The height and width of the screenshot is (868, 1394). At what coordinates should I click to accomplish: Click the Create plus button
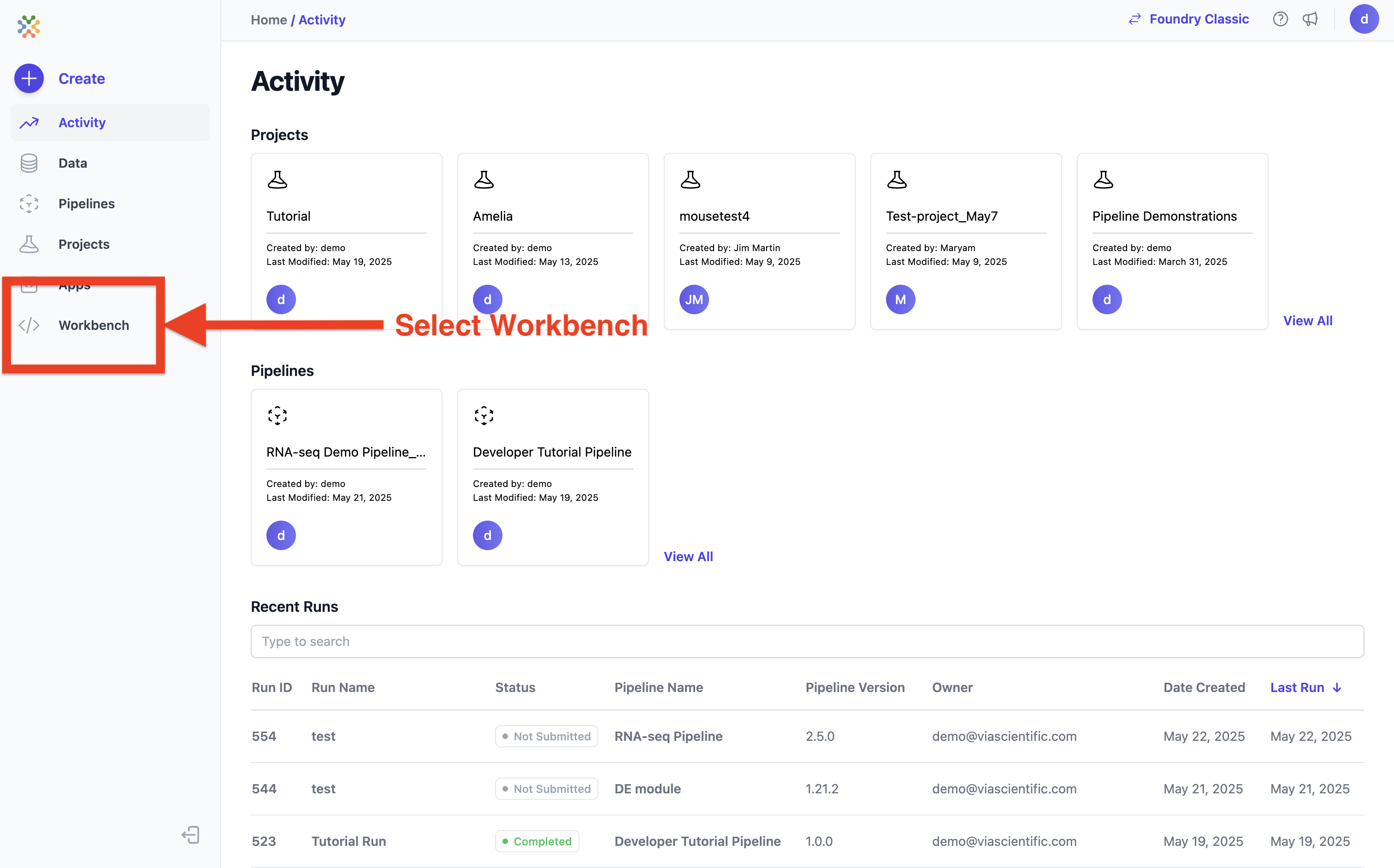(29, 78)
